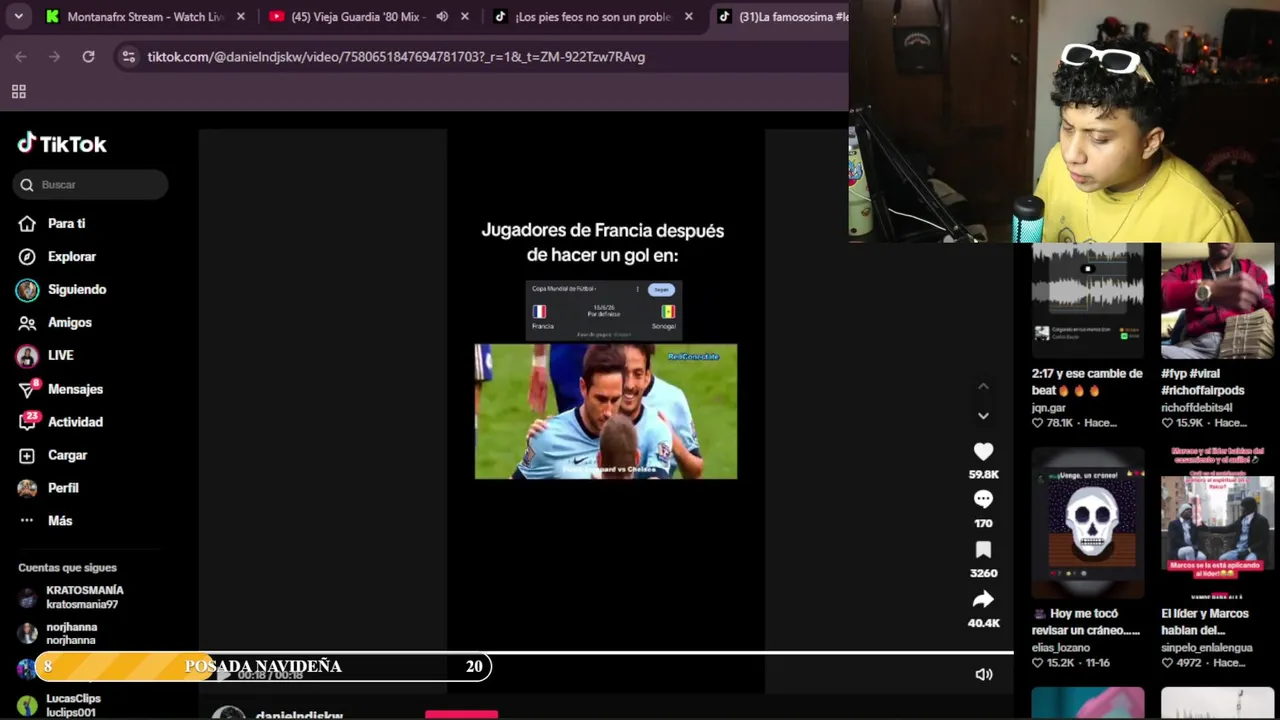The height and width of the screenshot is (720, 1280).
Task: Open Cargar upload page
Action: pyautogui.click(x=67, y=455)
